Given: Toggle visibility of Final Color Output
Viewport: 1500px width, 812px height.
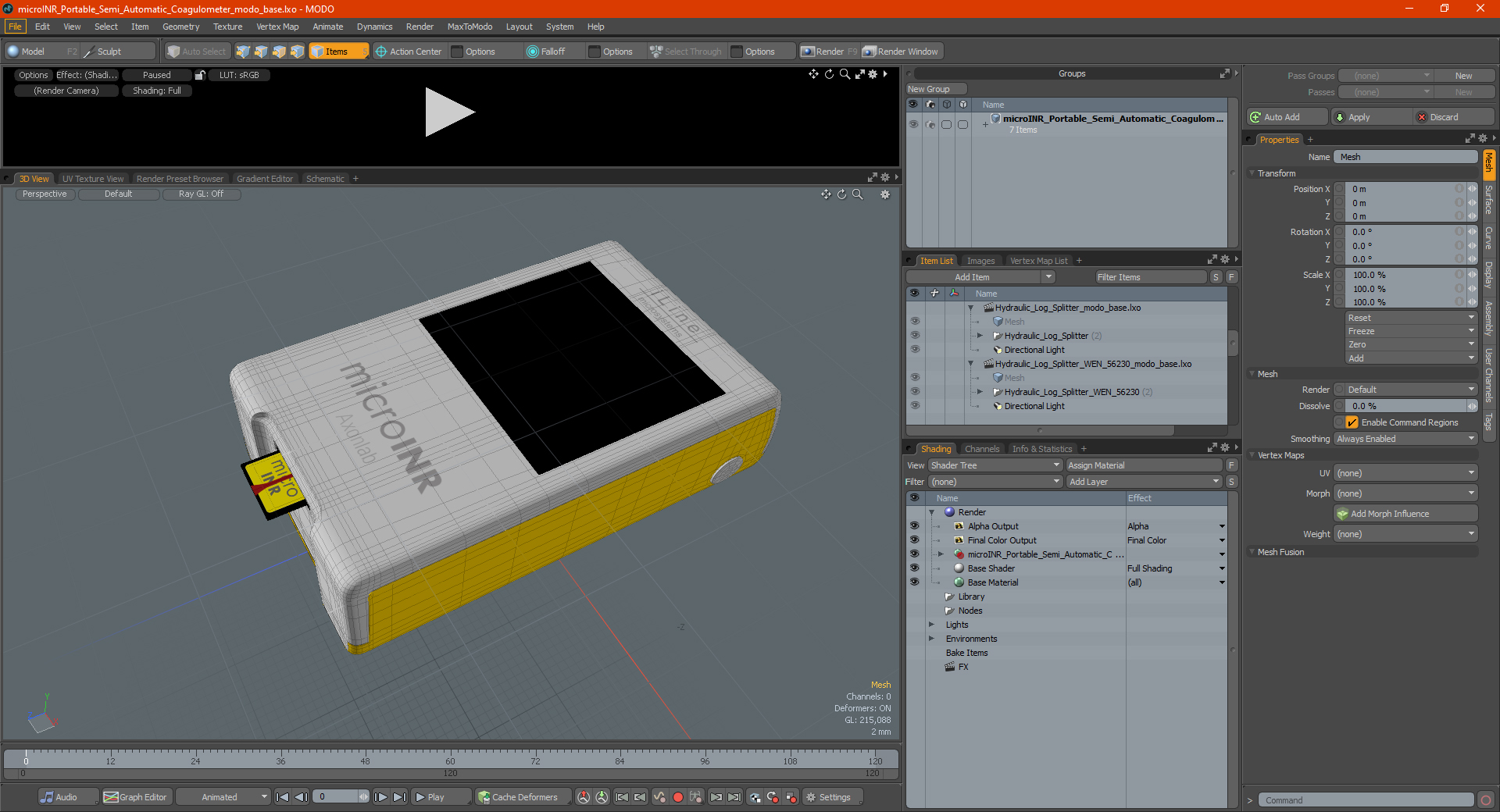Looking at the screenshot, I should (x=914, y=540).
